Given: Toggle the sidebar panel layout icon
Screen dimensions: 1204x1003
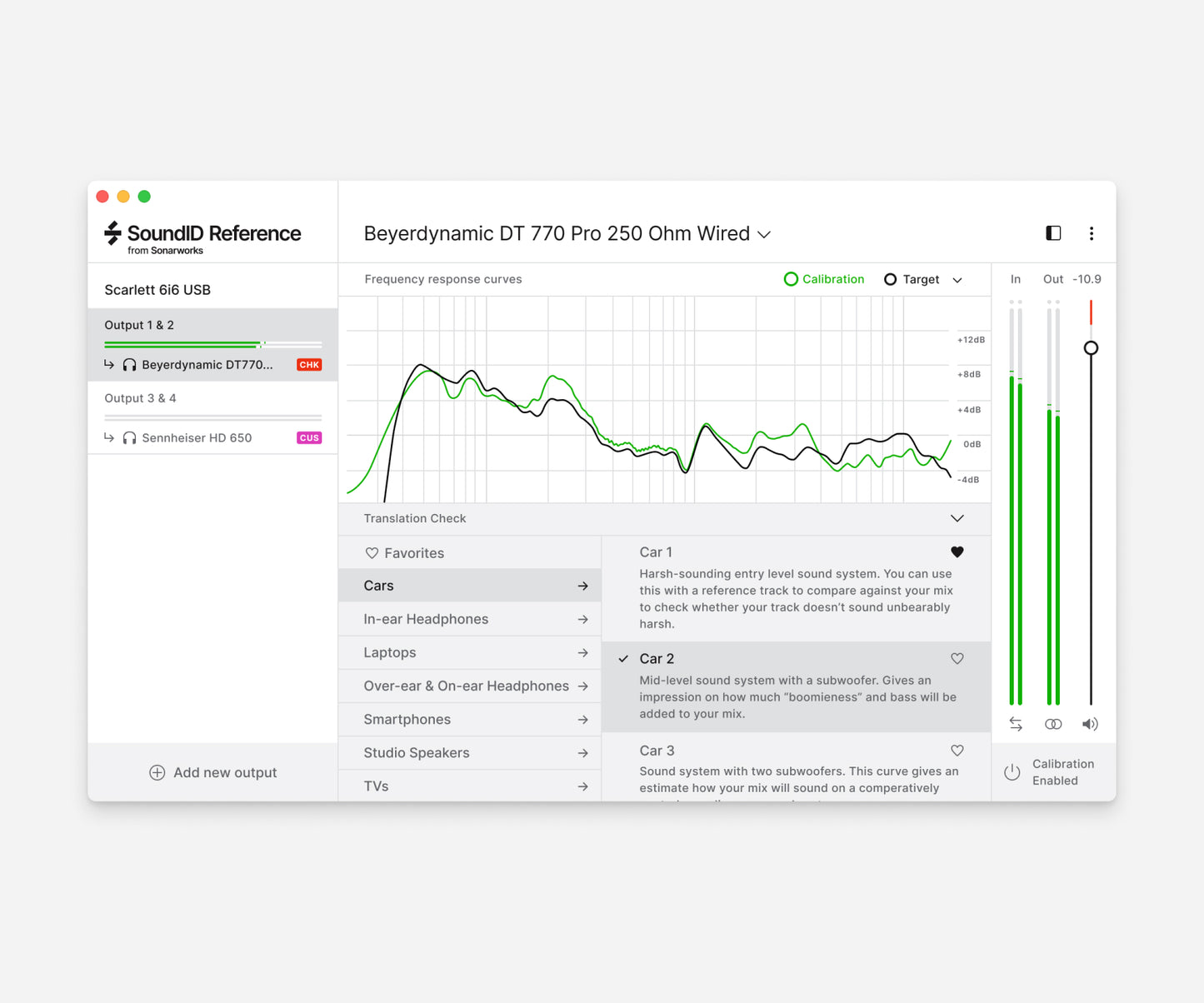Looking at the screenshot, I should (1053, 233).
